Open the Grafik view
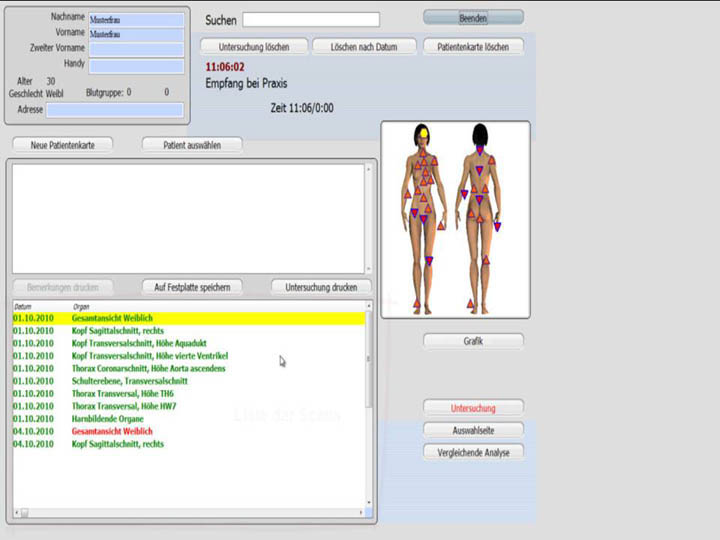The image size is (720, 540). 473,341
